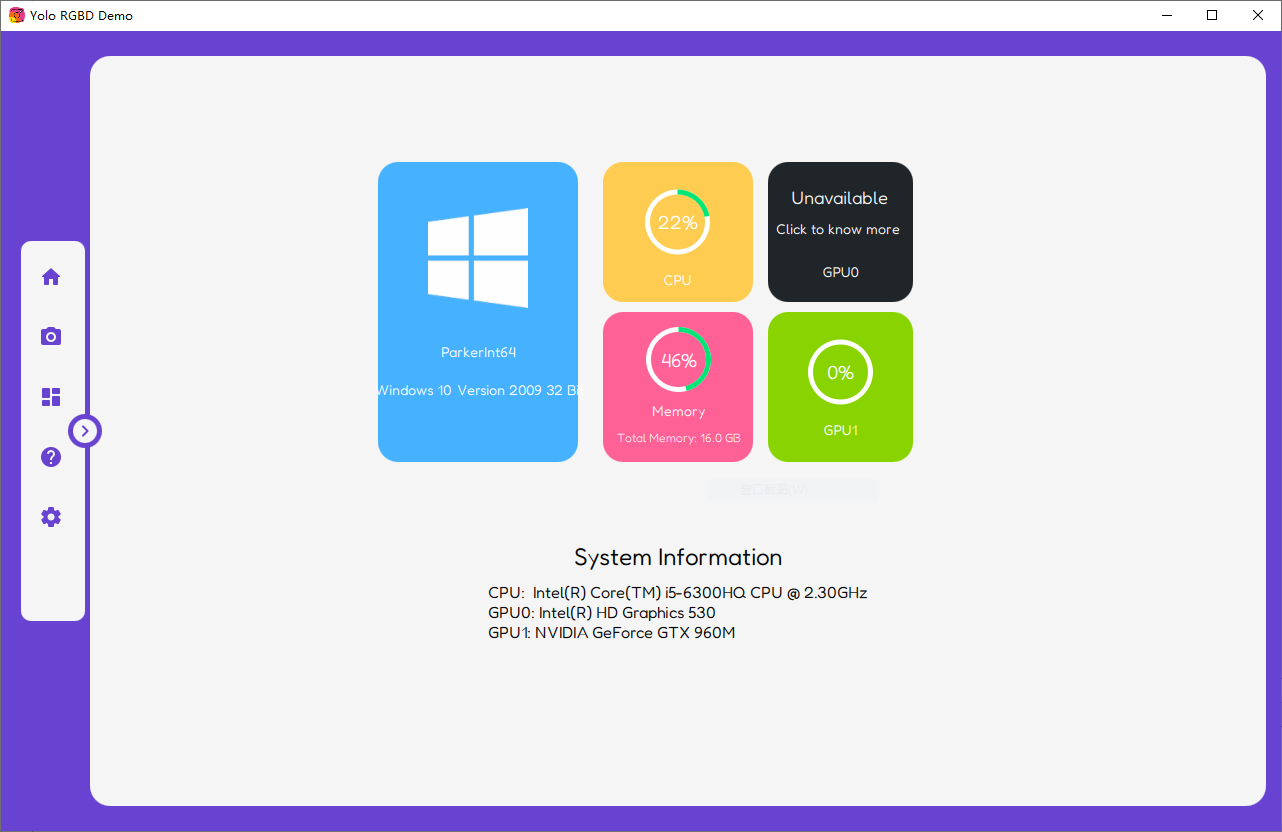Click Total Memory: 16.0 GB label
This screenshot has width=1282, height=832.
pos(678,438)
